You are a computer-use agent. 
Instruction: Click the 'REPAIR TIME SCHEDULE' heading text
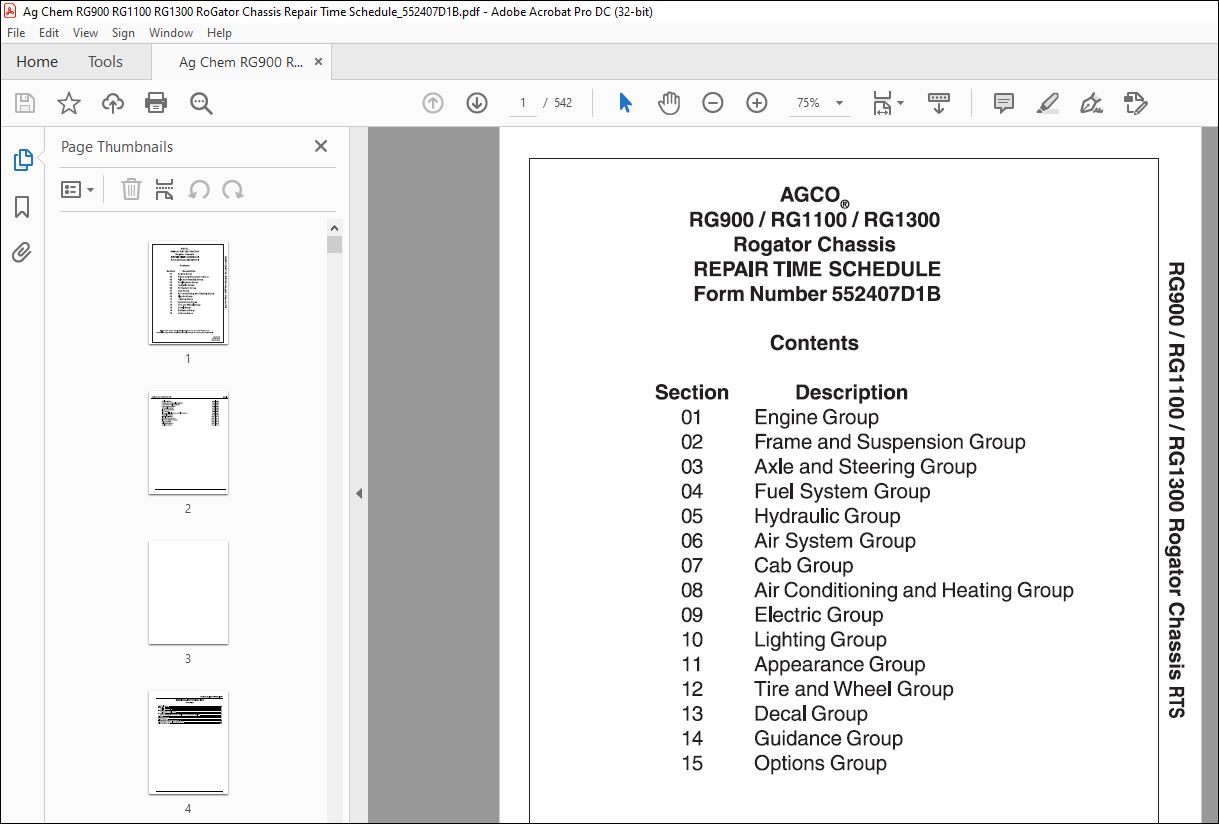(817, 269)
